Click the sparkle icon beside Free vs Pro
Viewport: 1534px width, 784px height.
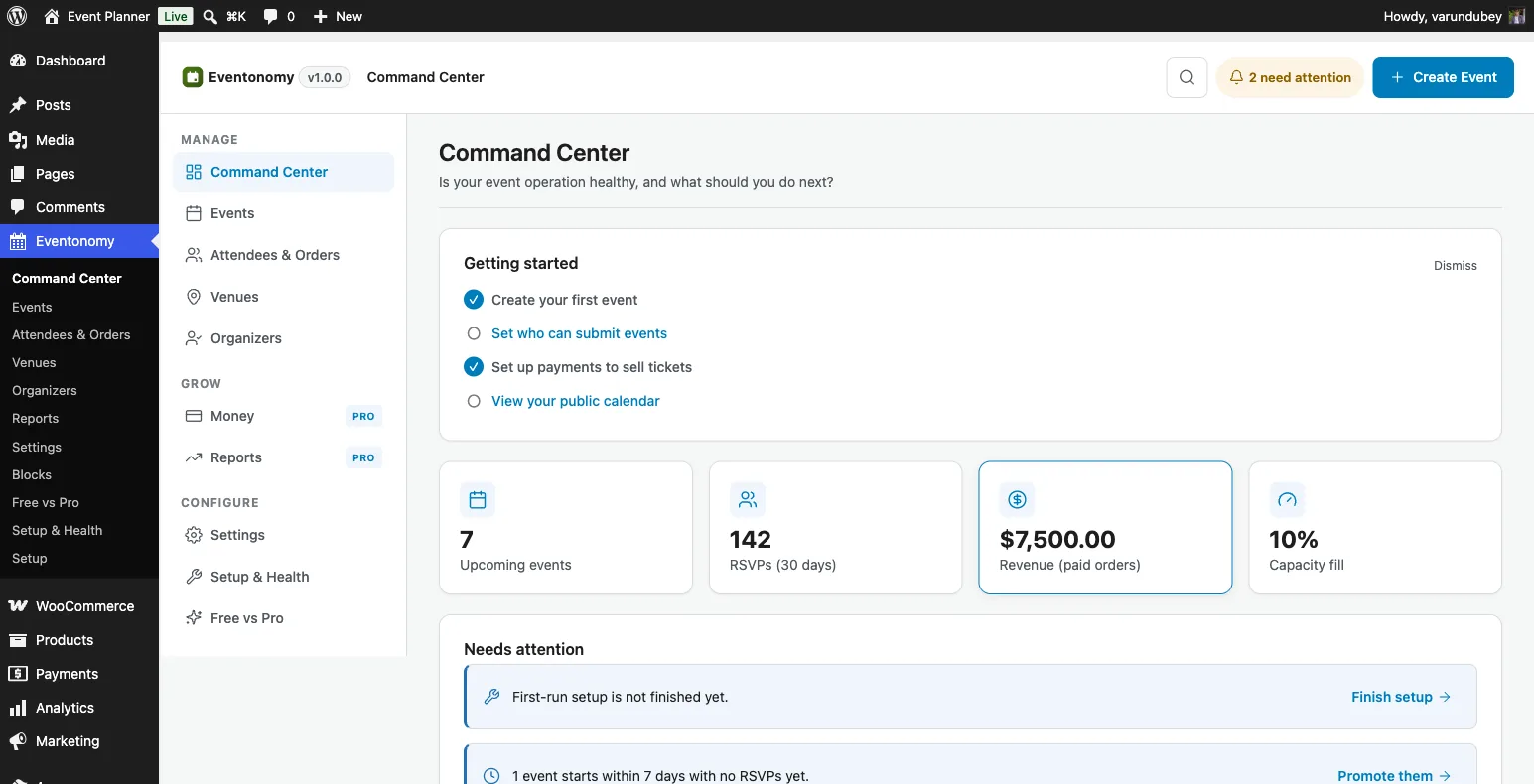click(x=194, y=618)
